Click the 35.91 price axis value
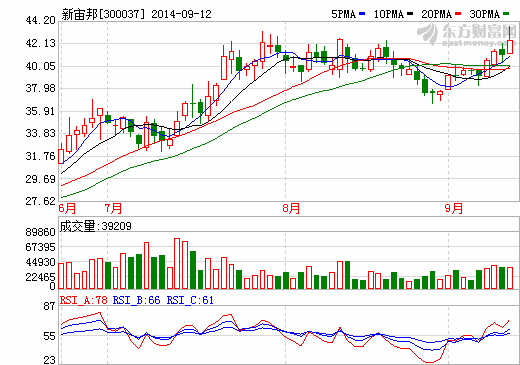520x365 pixels. (x=40, y=111)
